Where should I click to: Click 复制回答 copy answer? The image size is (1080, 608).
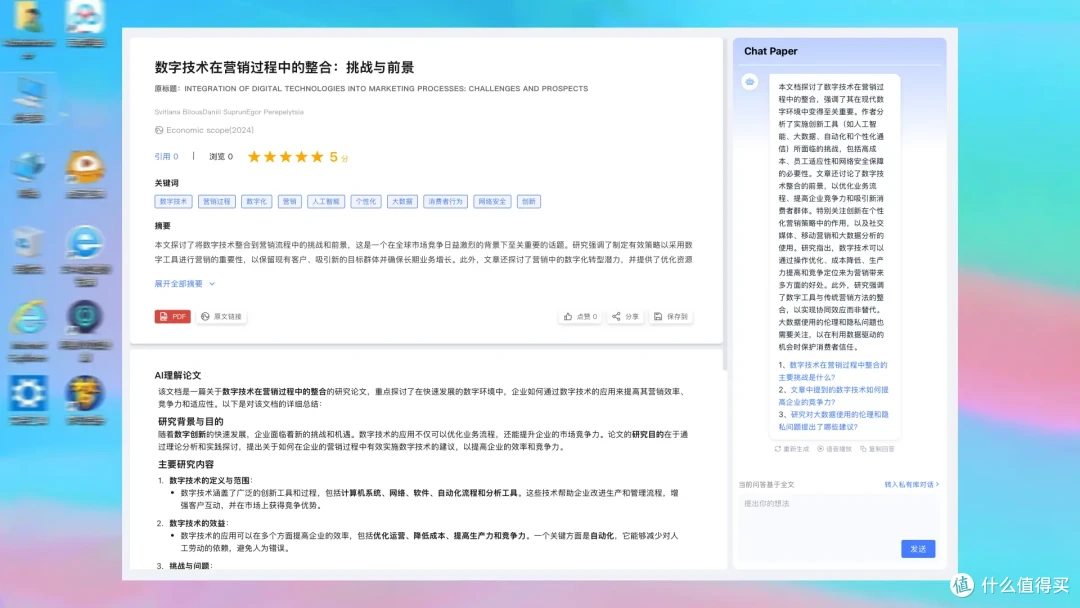coord(877,449)
